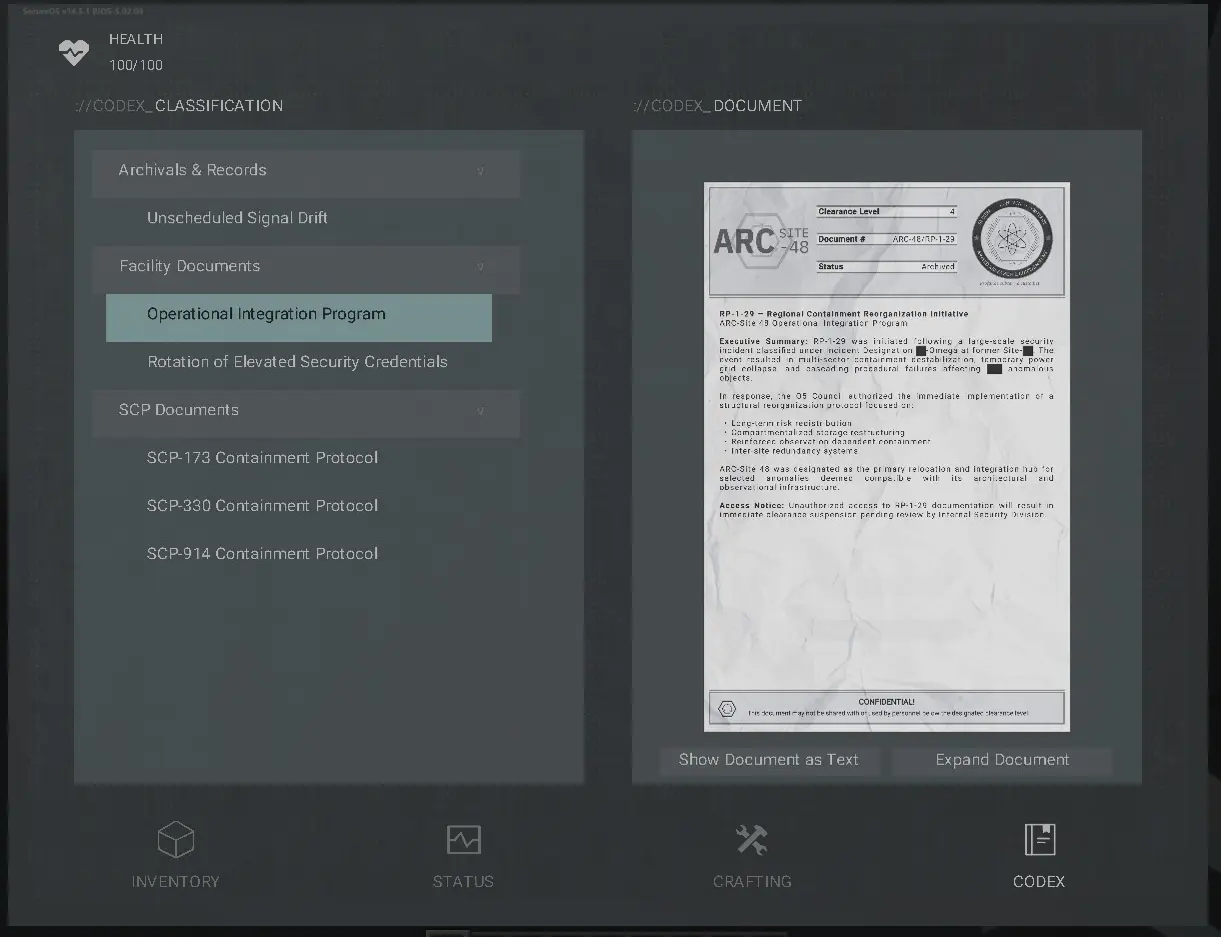Click the RP-1-29 document page preview
The height and width of the screenshot is (937, 1221).
tap(887, 456)
